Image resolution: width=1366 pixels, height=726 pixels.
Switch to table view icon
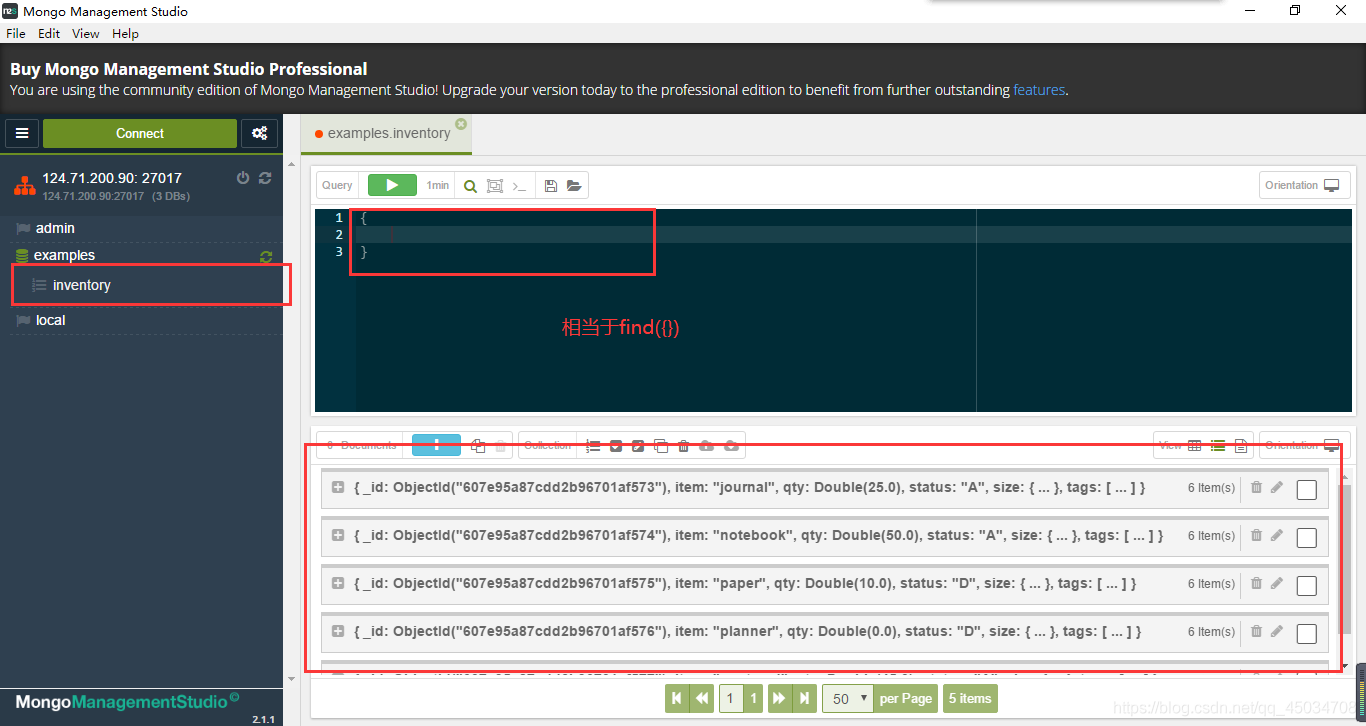(1194, 446)
